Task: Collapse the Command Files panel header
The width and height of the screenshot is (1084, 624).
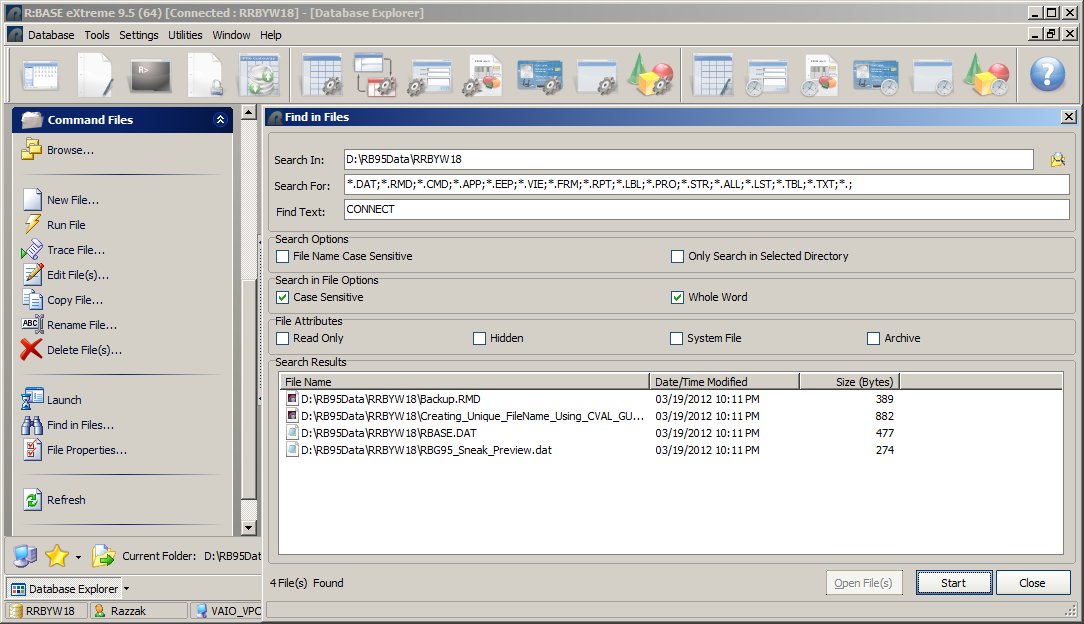Action: 221,120
